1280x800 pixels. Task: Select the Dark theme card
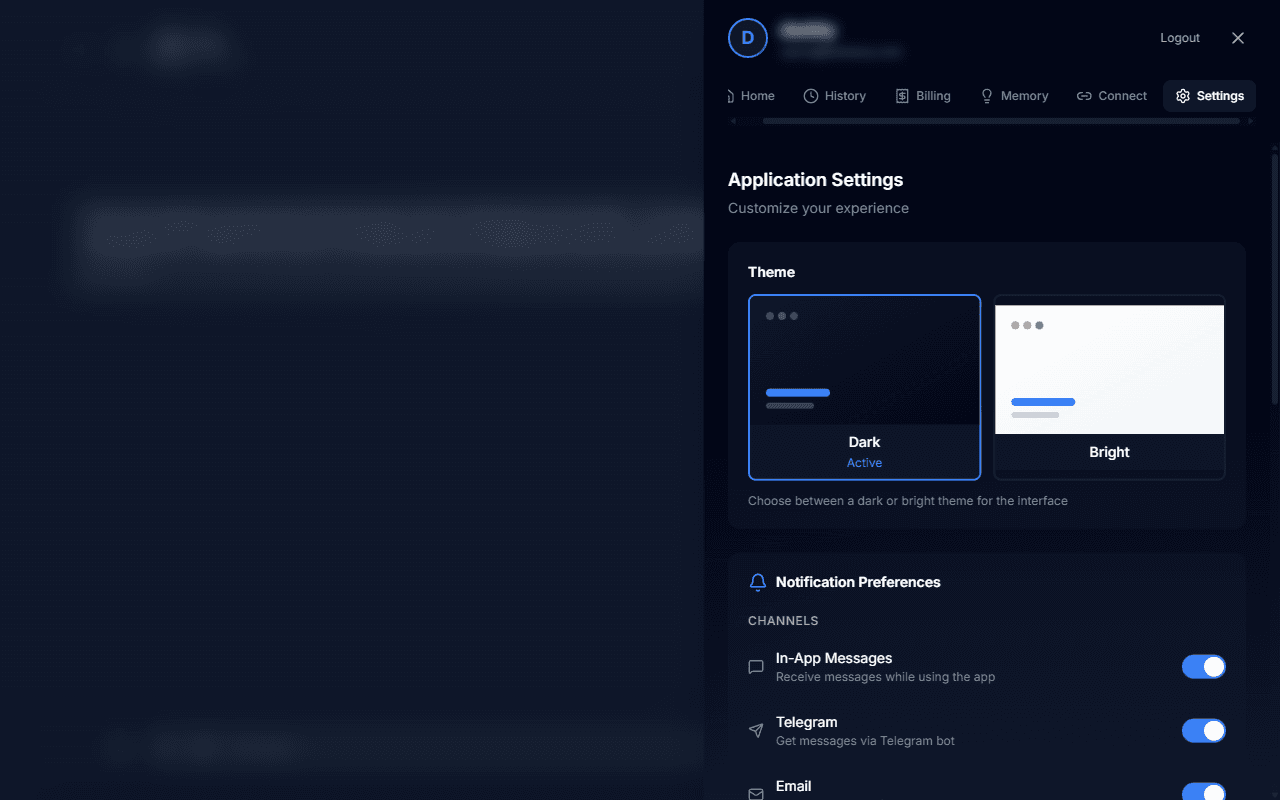(864, 387)
